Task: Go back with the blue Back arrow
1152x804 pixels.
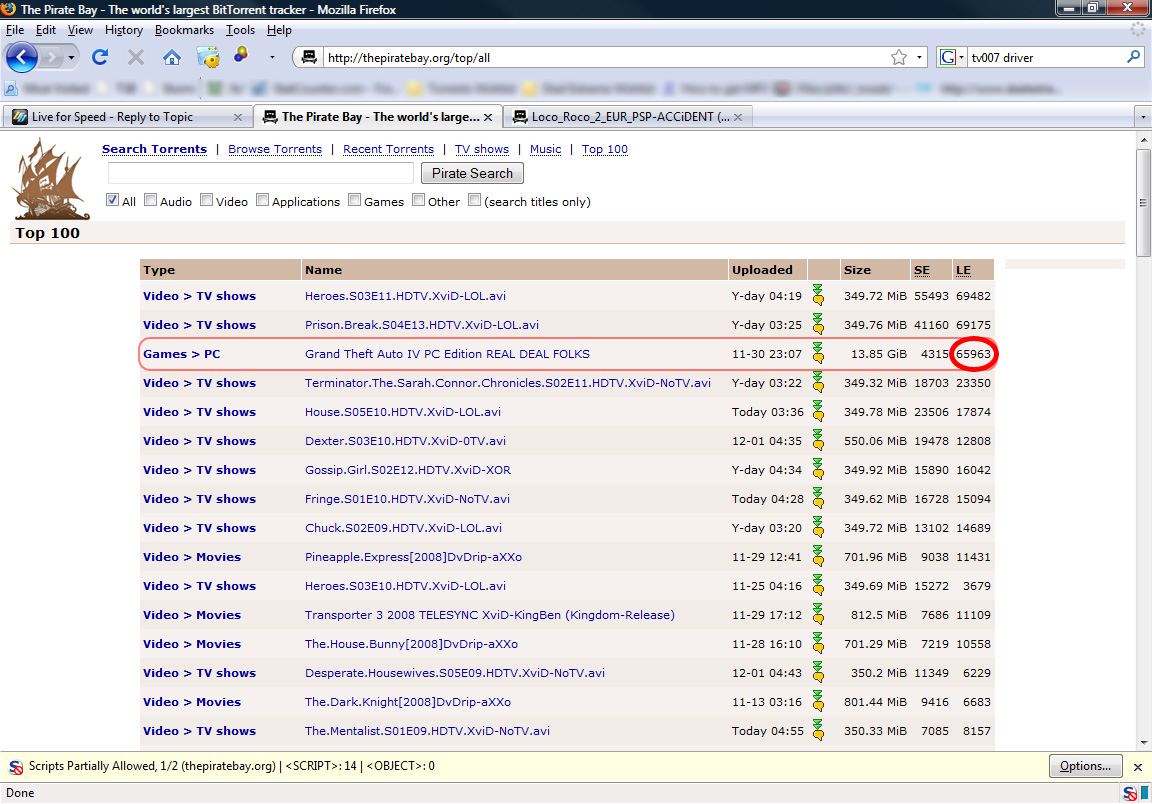Action: pos(21,57)
